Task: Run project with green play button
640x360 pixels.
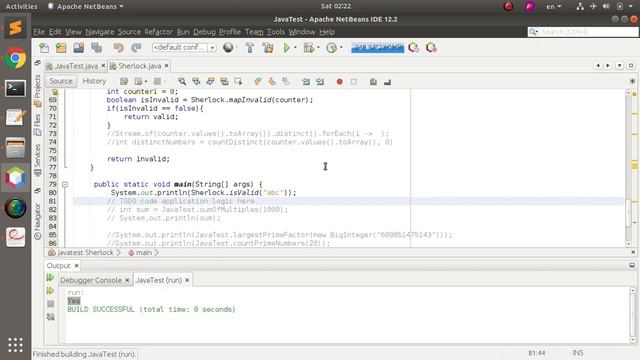Action: pyautogui.click(x=286, y=48)
